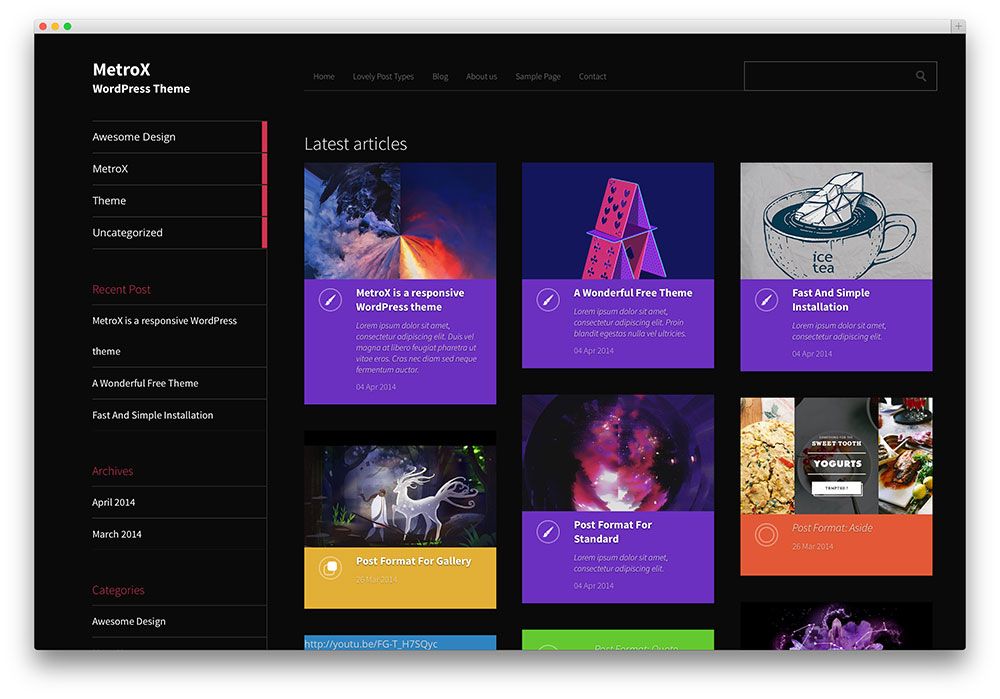The image size is (1000, 699).
Task: Open the Home menu item
Action: [323, 77]
